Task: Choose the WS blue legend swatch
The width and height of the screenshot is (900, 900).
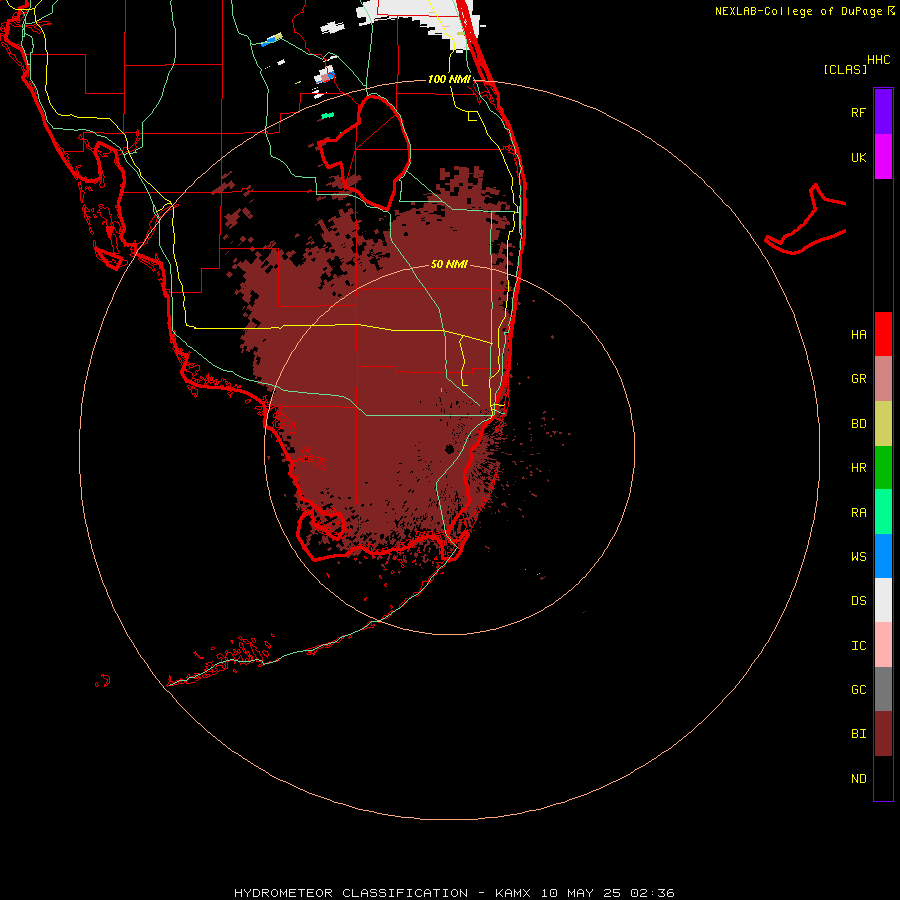Action: pos(883,556)
